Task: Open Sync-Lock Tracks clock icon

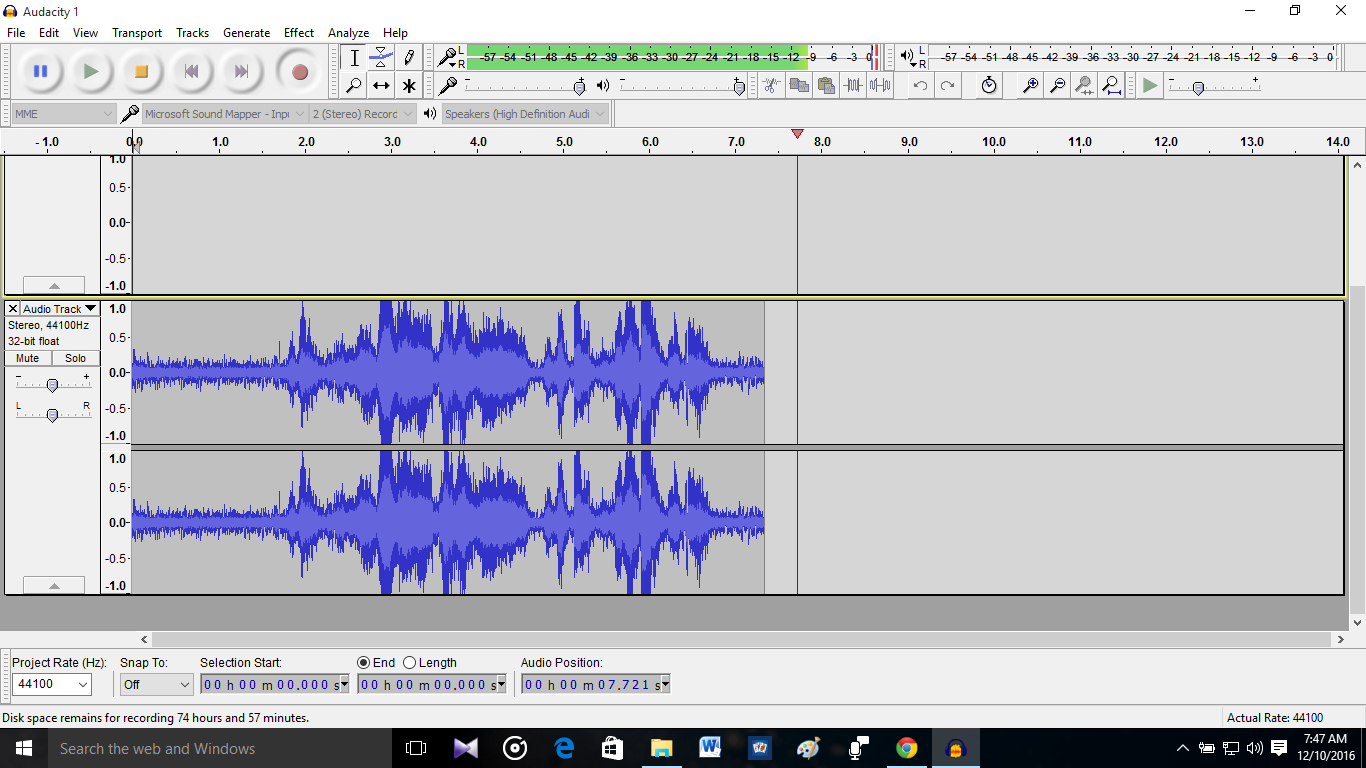Action: [x=989, y=85]
